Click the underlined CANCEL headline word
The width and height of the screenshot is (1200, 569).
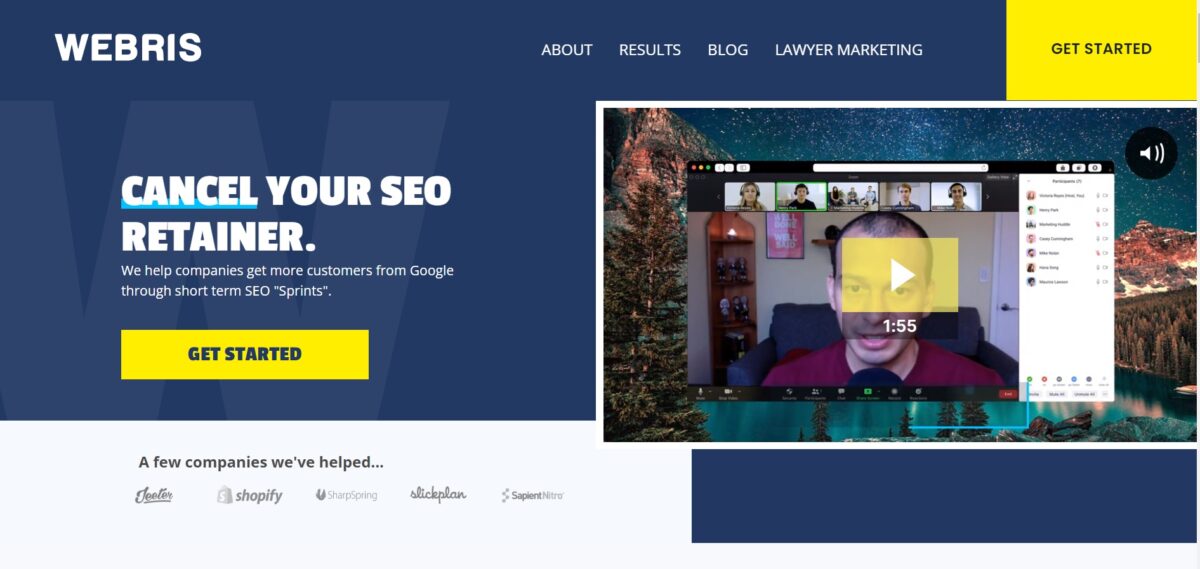(x=189, y=190)
